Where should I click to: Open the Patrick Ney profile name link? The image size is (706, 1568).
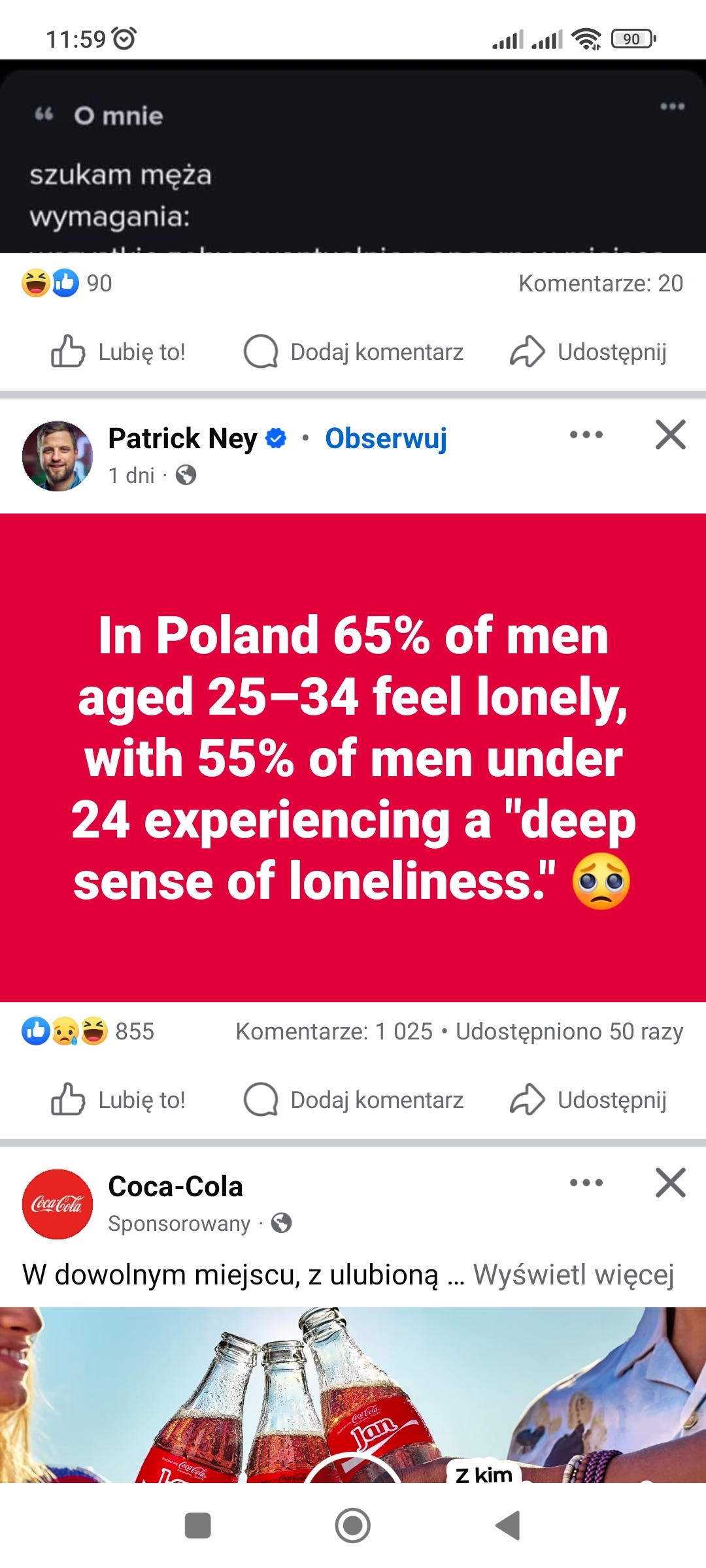click(x=182, y=438)
